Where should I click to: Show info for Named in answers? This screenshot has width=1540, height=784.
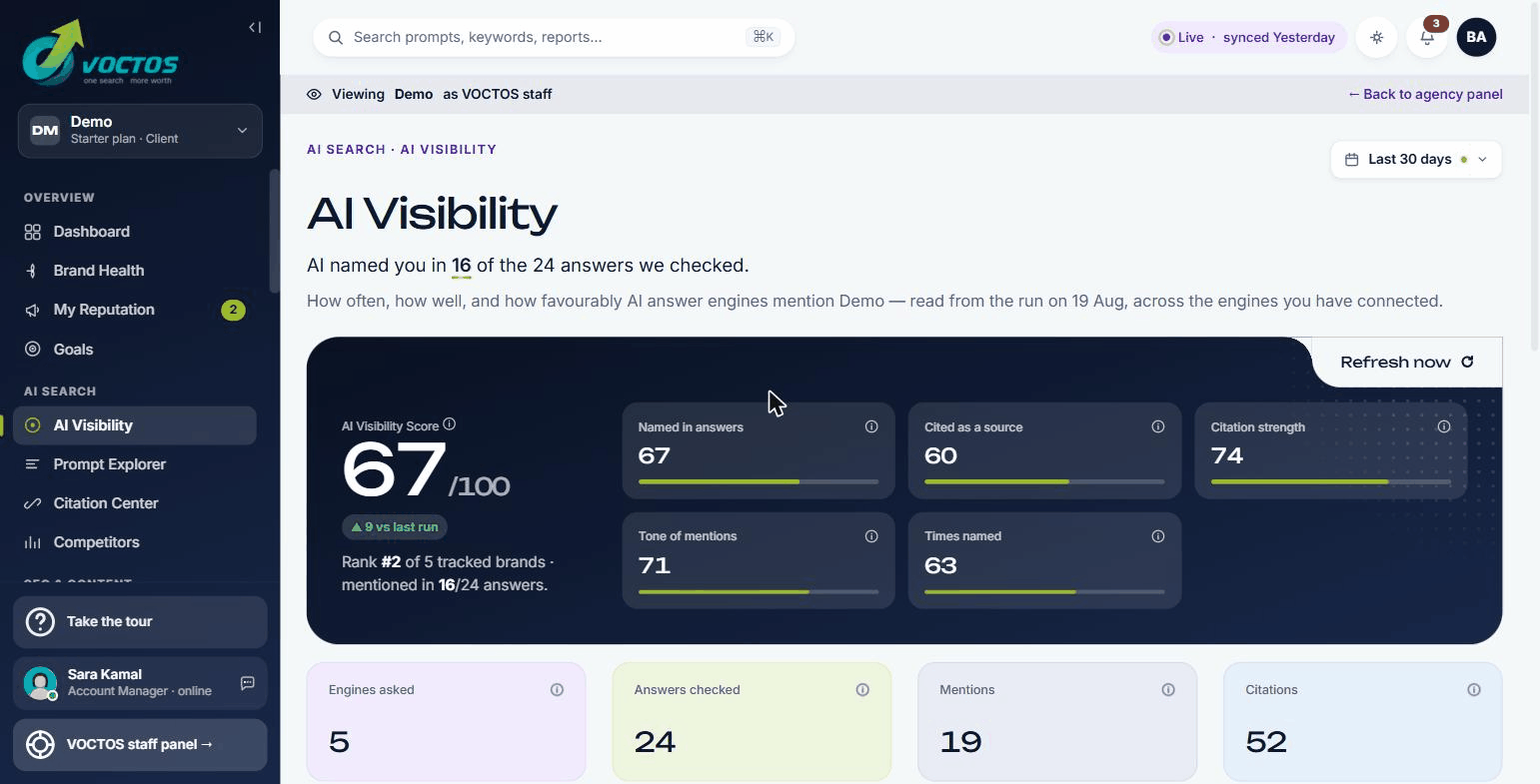[x=871, y=426]
